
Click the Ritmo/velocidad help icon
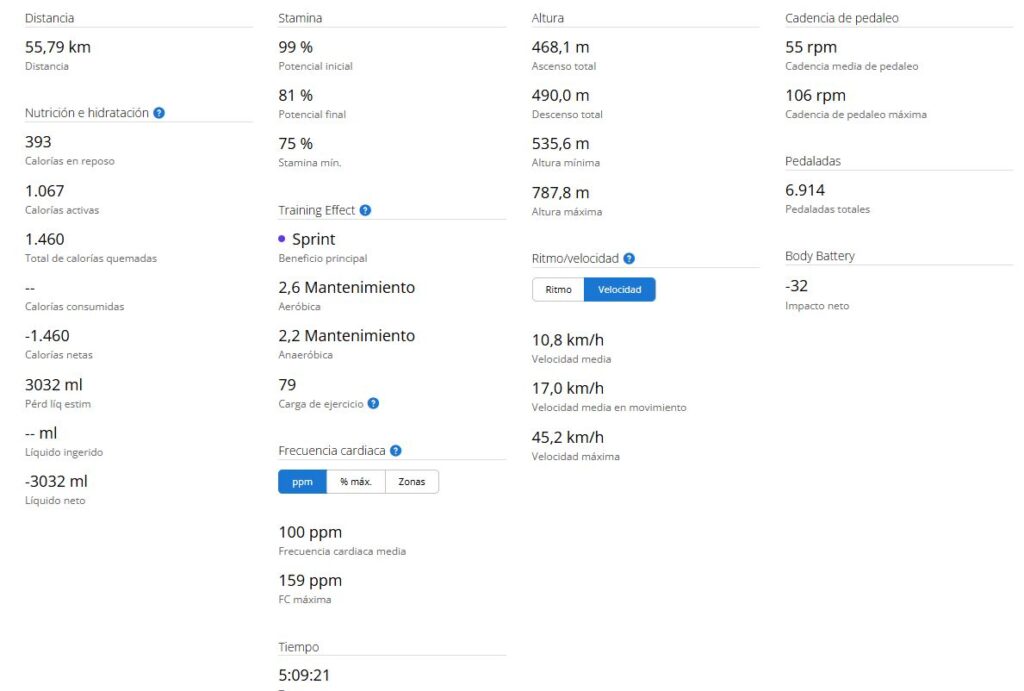(x=629, y=258)
